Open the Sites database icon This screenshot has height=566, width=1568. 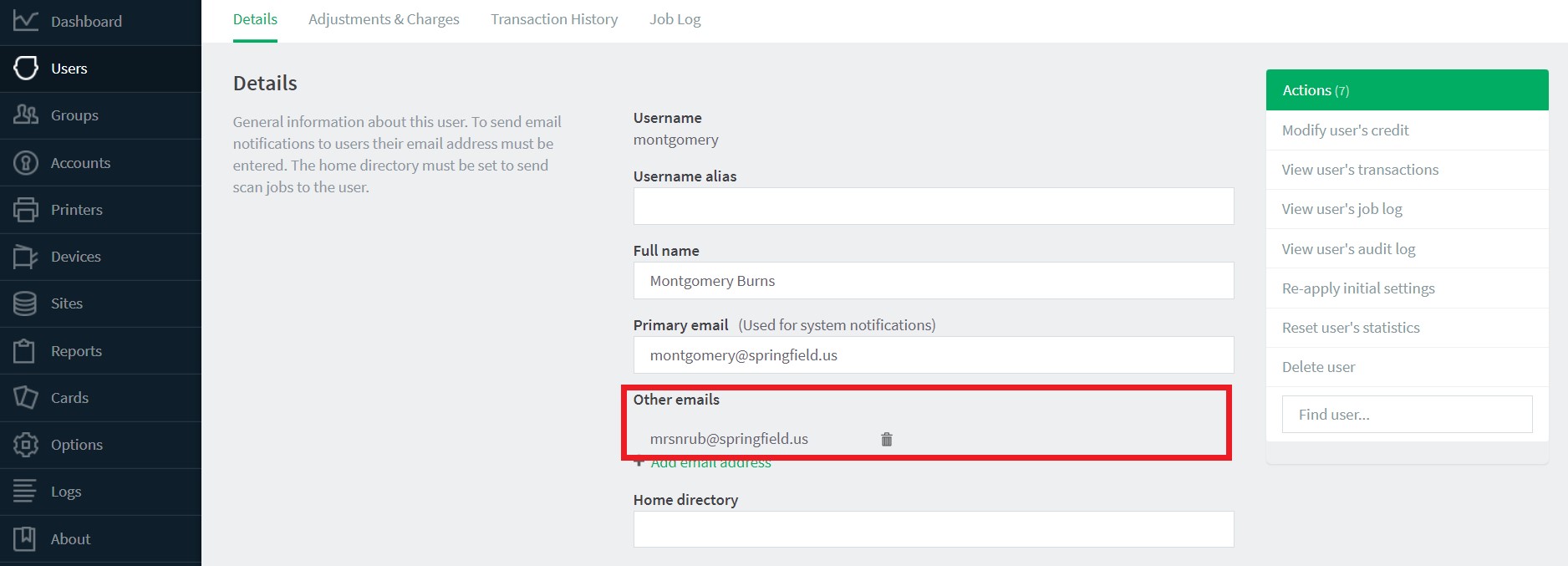click(25, 303)
